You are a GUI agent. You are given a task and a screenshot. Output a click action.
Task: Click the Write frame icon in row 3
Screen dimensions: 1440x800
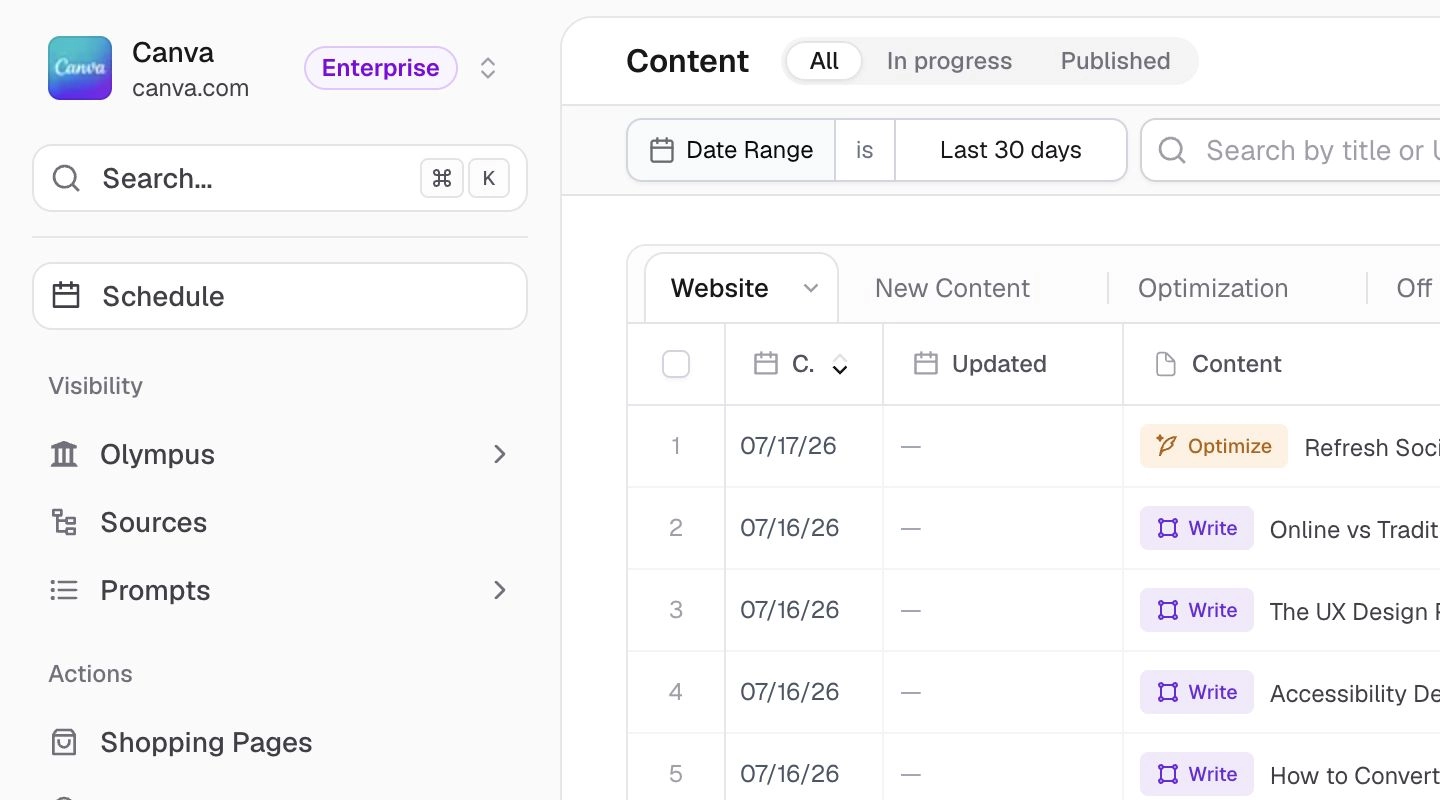[x=1167, y=610]
